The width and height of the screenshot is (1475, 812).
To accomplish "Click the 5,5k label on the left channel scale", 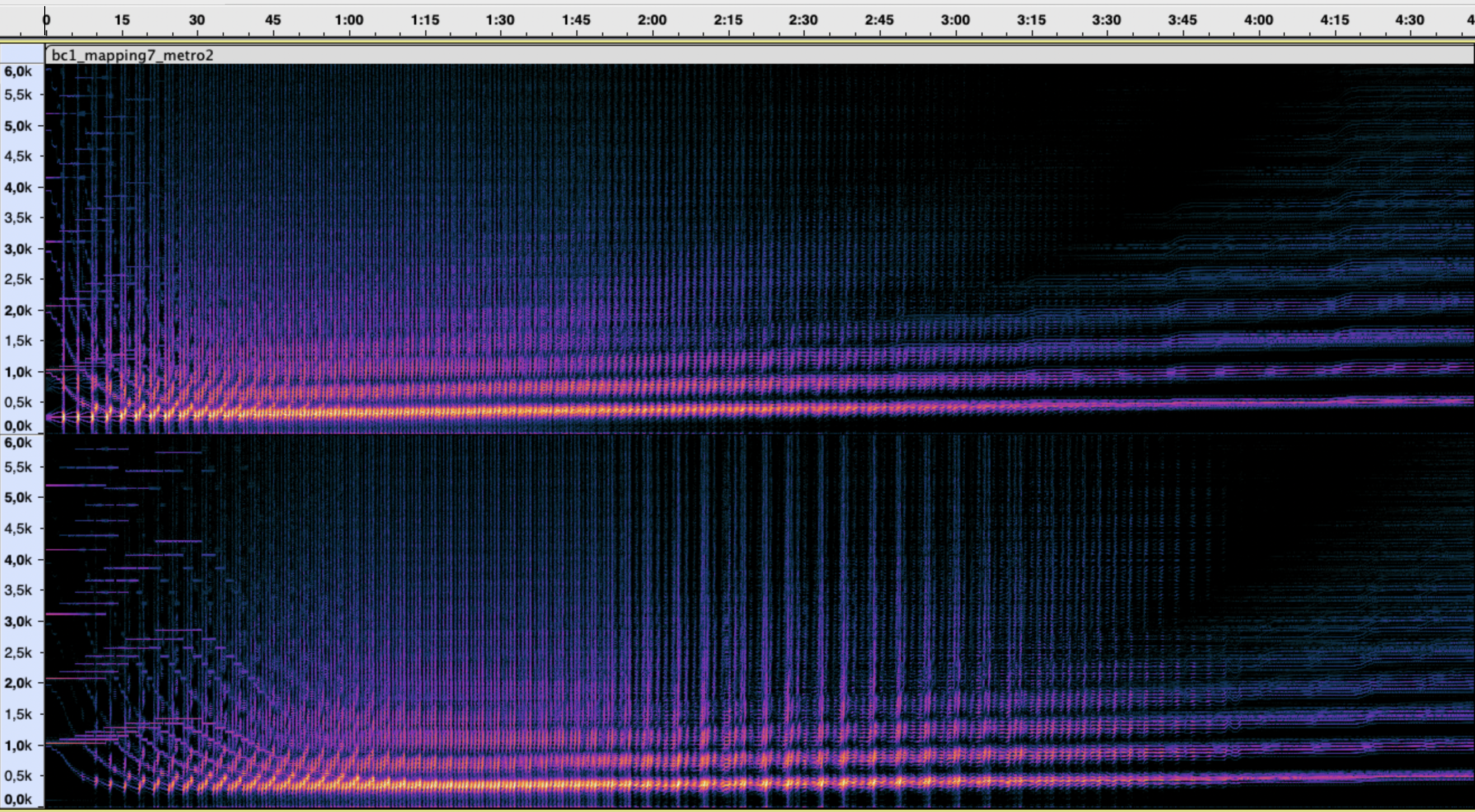I will click(x=18, y=95).
